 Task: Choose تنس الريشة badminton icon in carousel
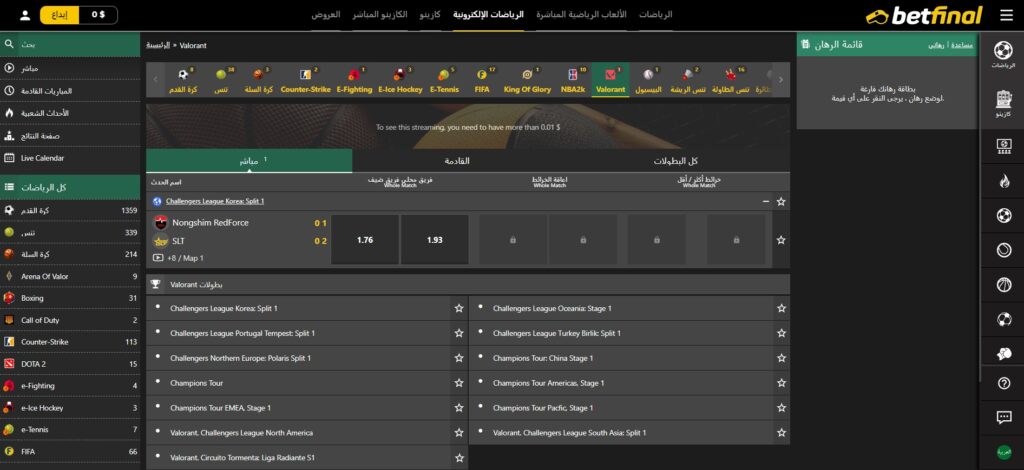click(x=688, y=80)
